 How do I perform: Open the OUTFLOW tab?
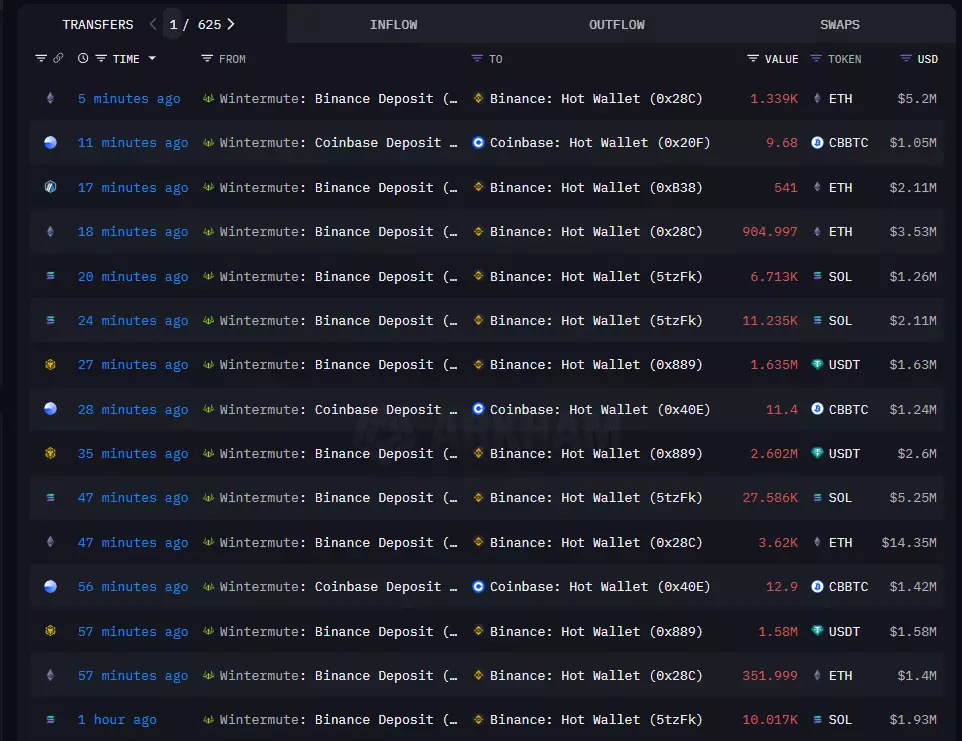tap(616, 24)
